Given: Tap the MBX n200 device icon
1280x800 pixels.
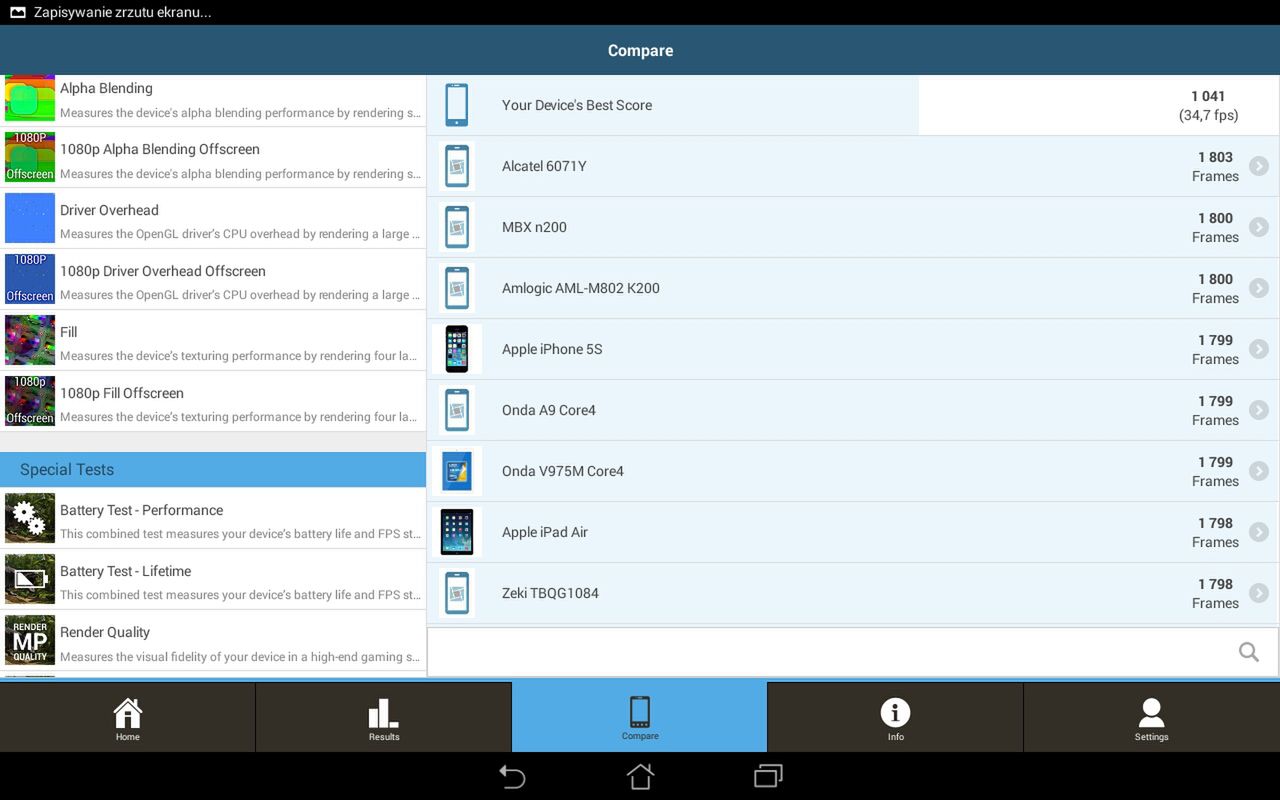Looking at the screenshot, I should pyautogui.click(x=457, y=227).
